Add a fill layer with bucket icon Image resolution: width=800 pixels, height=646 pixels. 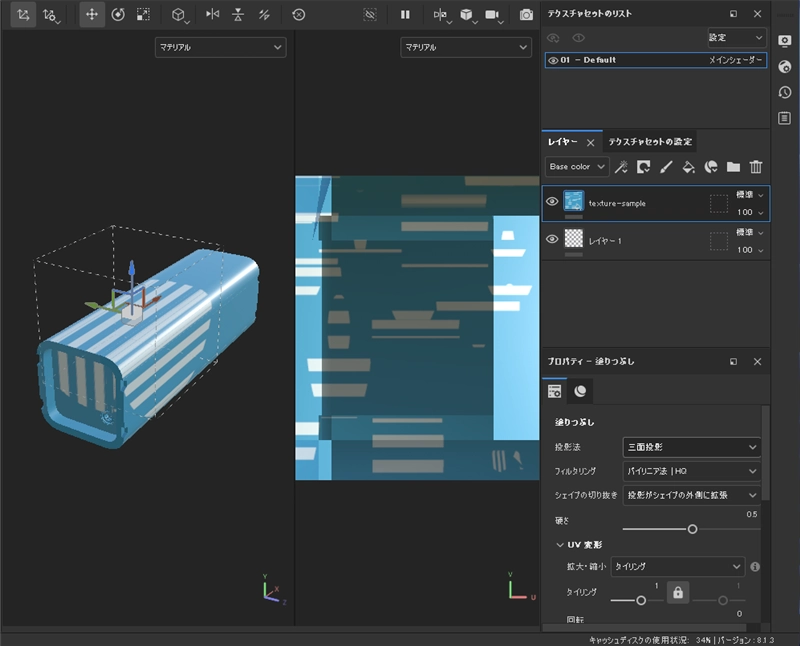[688, 167]
